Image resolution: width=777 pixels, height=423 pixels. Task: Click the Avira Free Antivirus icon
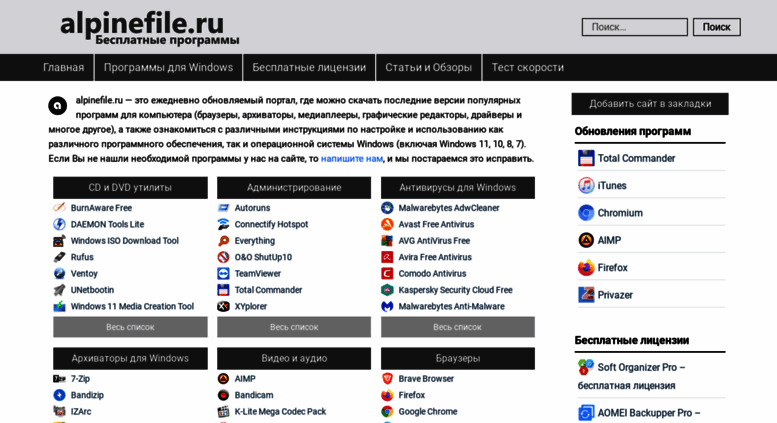coord(387,257)
